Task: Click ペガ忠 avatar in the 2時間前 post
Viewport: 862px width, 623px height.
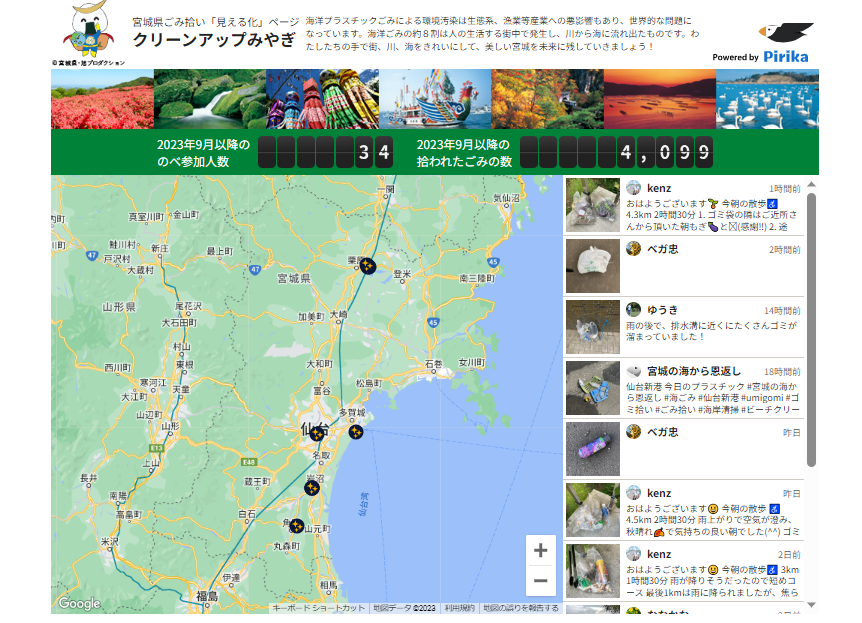Action: tap(633, 249)
